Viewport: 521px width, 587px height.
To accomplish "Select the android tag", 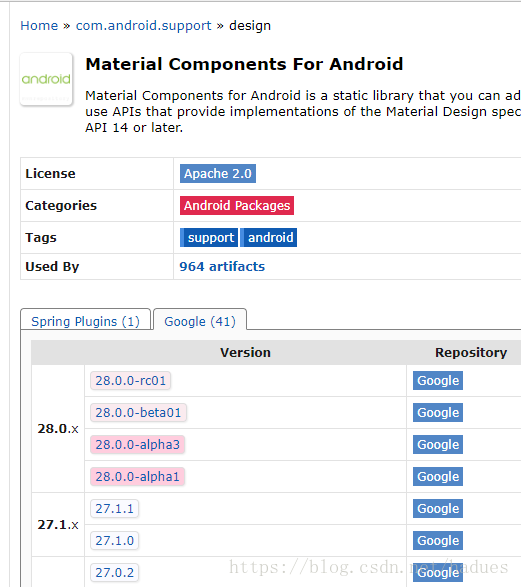I will tap(268, 238).
